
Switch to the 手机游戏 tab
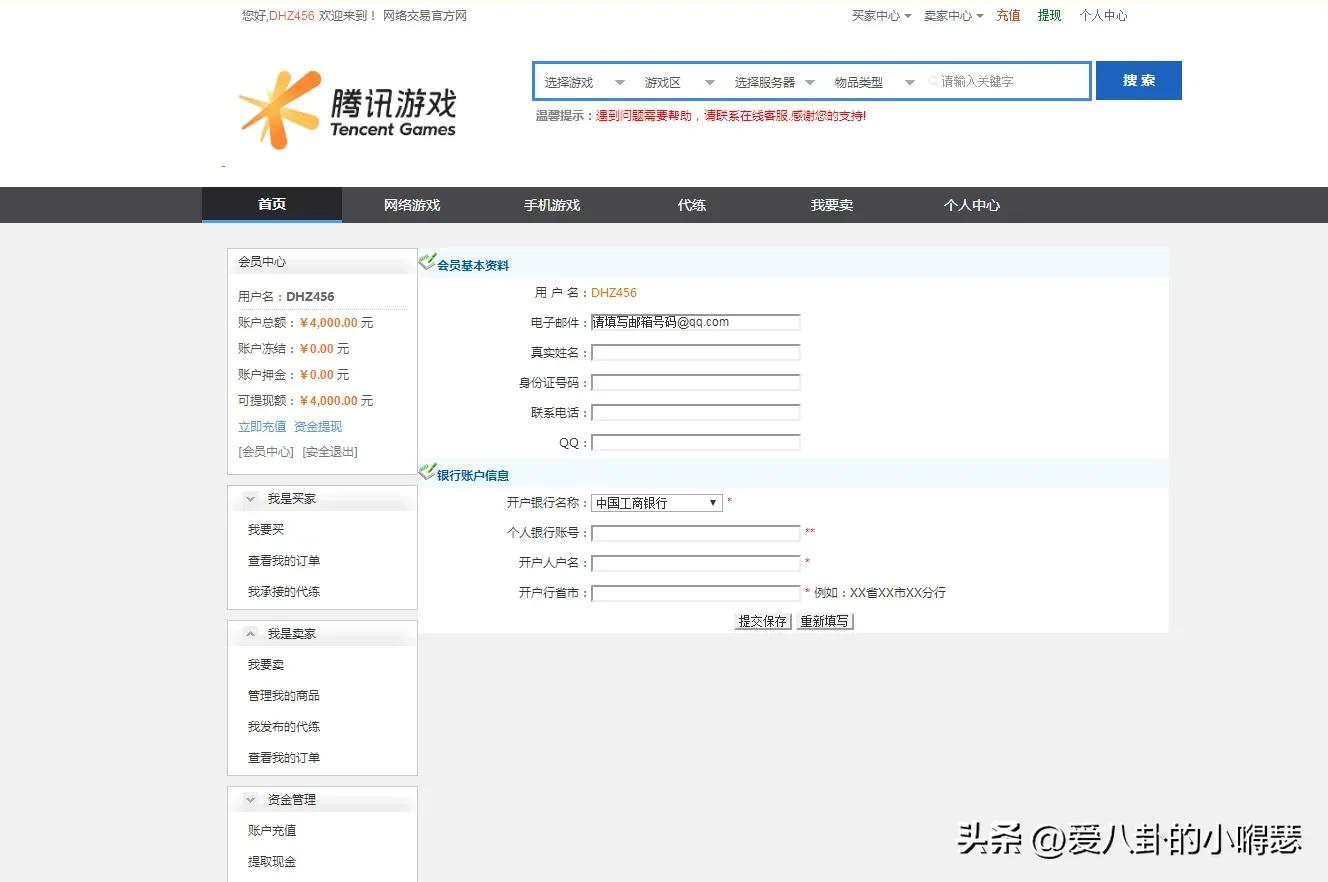tap(551, 204)
